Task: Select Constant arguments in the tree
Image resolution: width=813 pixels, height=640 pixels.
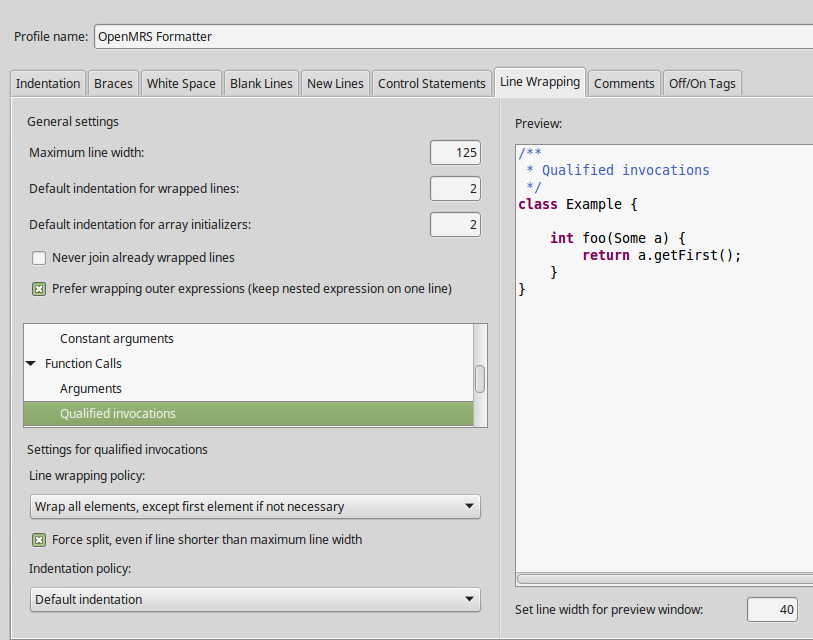Action: pyautogui.click(x=116, y=339)
